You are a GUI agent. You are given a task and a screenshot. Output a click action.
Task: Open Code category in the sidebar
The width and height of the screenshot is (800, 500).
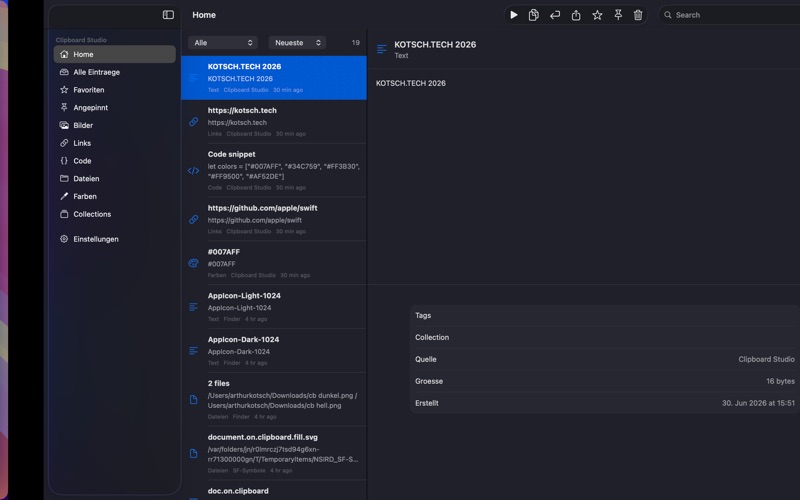(115, 161)
